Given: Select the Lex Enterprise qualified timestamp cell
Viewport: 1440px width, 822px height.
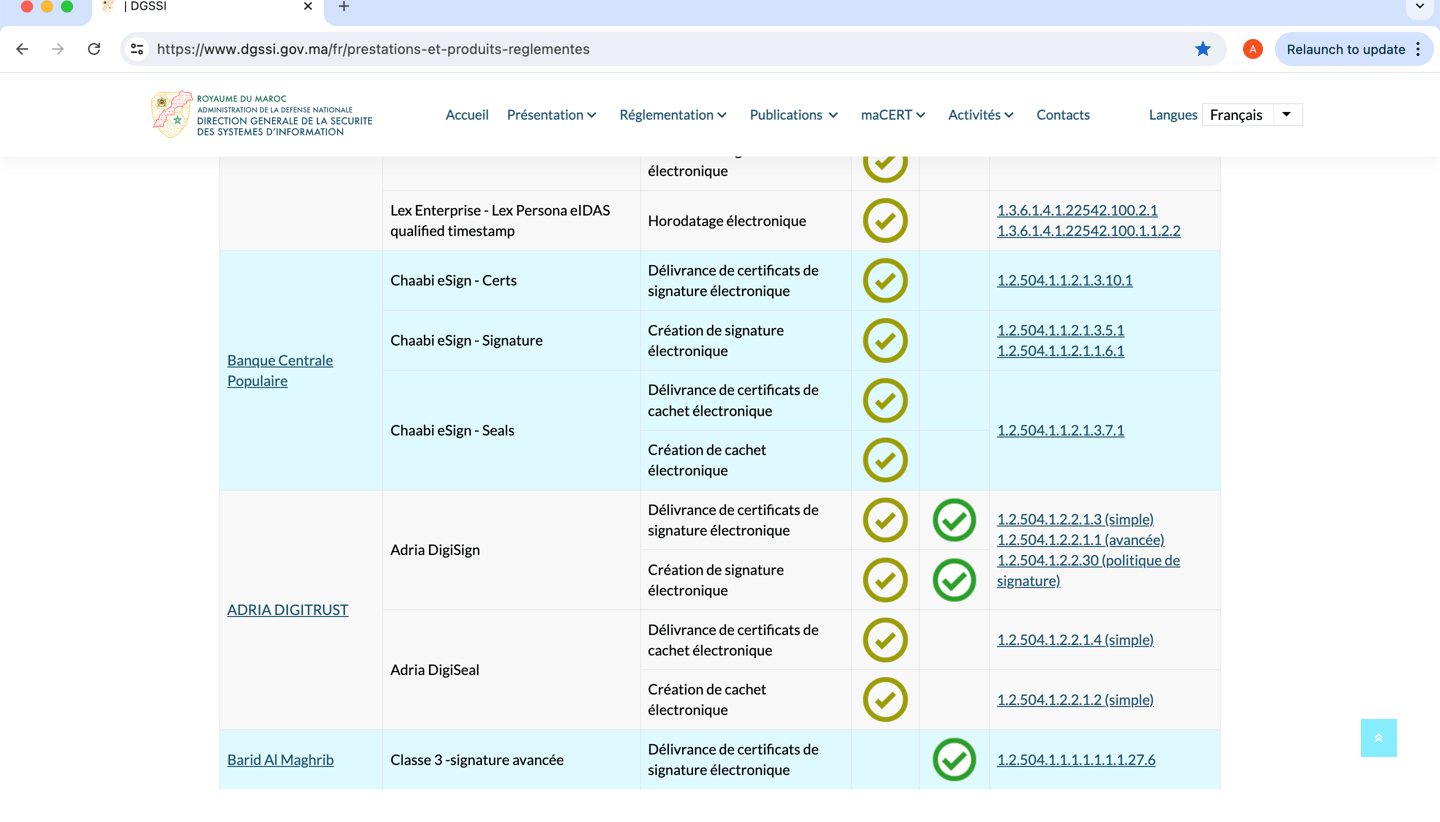Looking at the screenshot, I should coord(511,220).
